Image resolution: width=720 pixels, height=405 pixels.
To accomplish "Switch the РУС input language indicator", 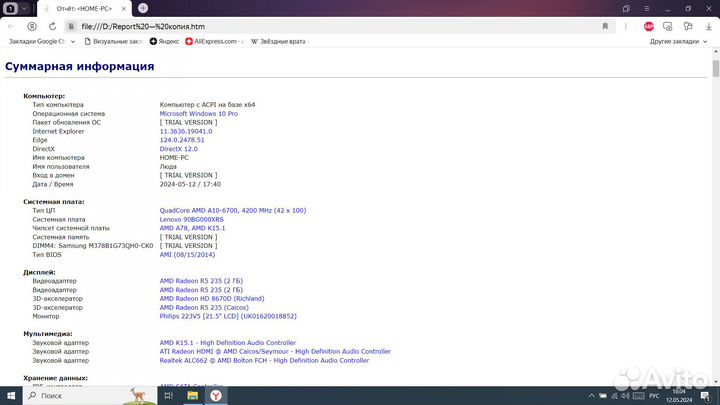I will click(x=654, y=395).
